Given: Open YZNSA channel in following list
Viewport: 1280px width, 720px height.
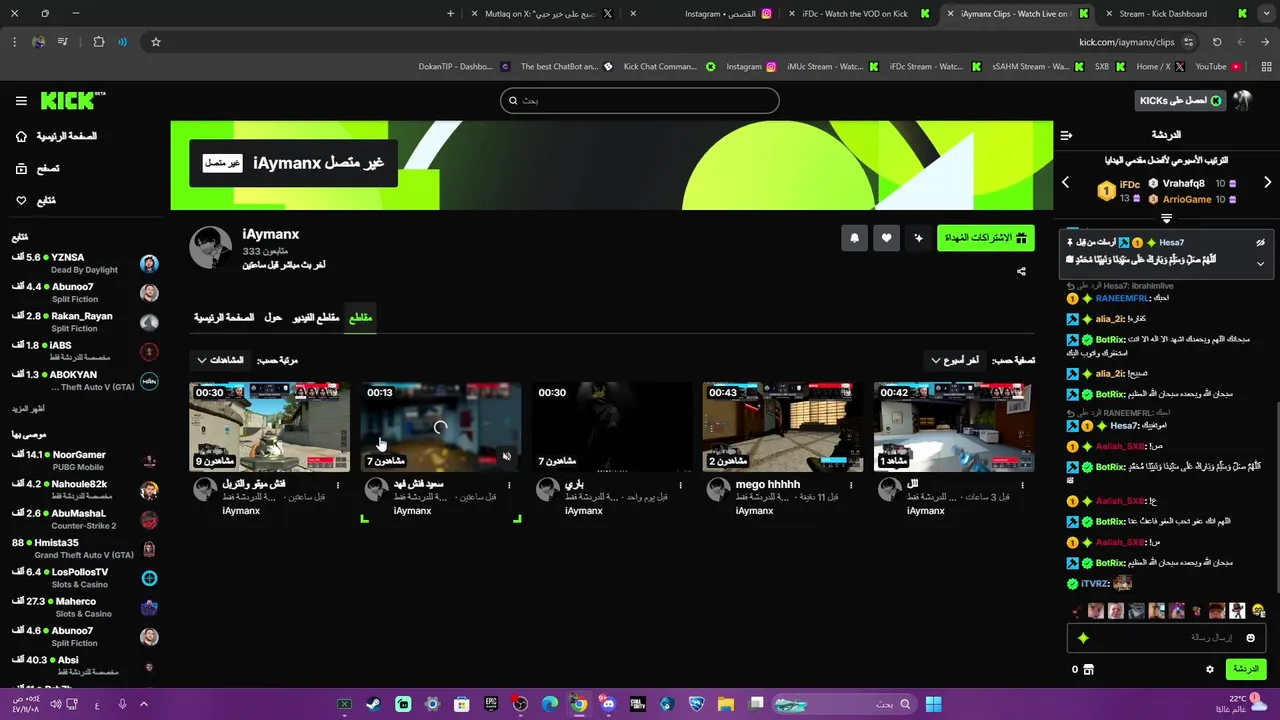Looking at the screenshot, I should 85,263.
